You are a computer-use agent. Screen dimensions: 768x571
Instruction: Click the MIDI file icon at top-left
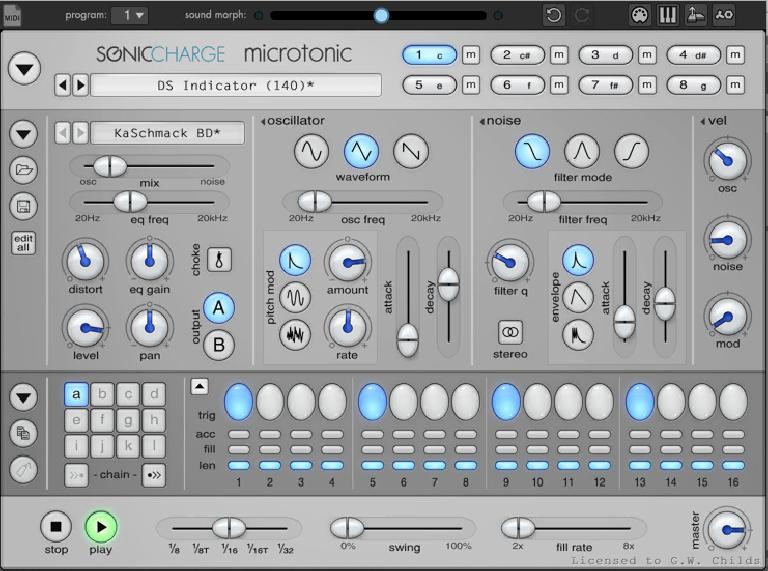[x=12, y=15]
